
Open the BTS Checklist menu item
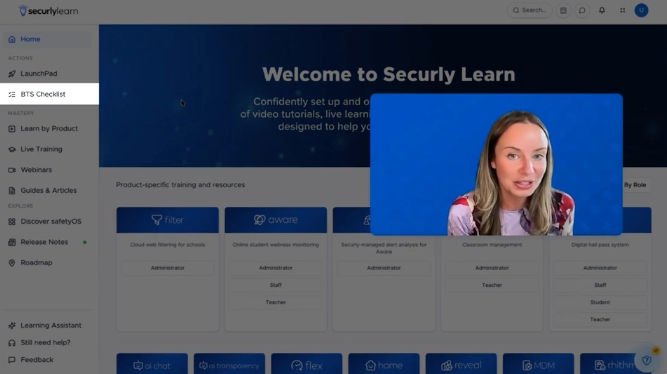pos(49,94)
